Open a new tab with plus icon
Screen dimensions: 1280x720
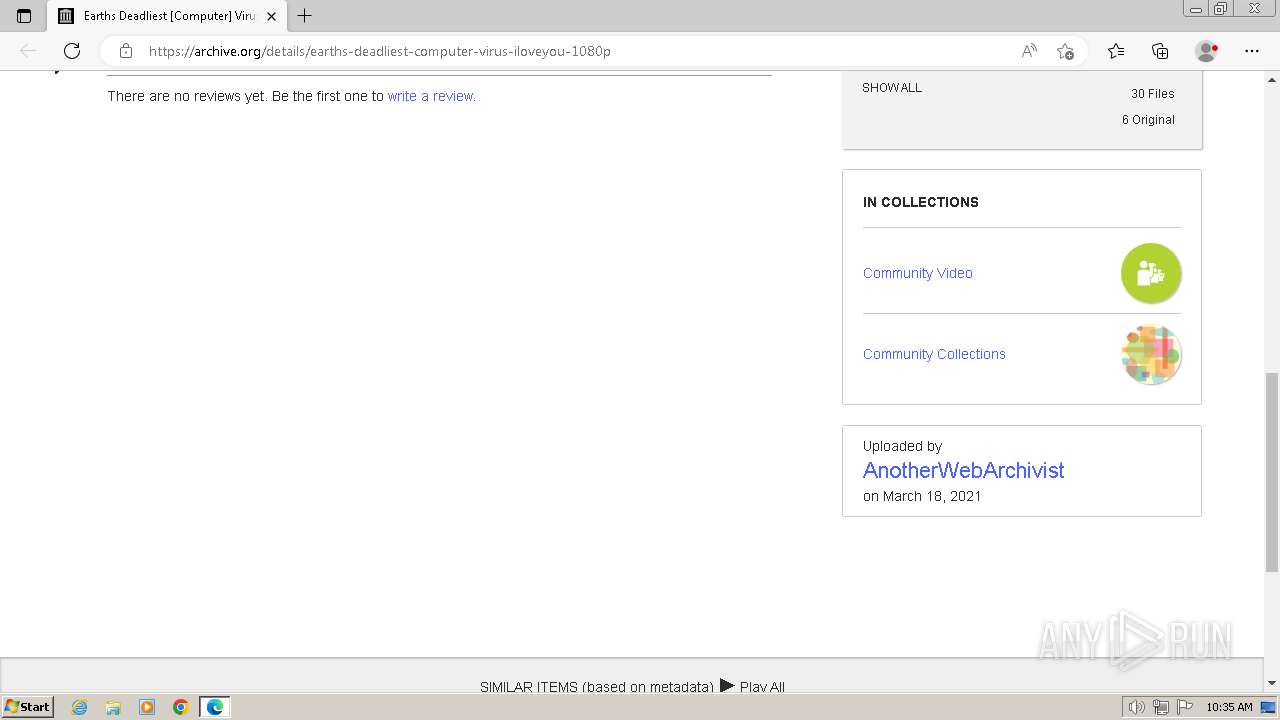(305, 16)
